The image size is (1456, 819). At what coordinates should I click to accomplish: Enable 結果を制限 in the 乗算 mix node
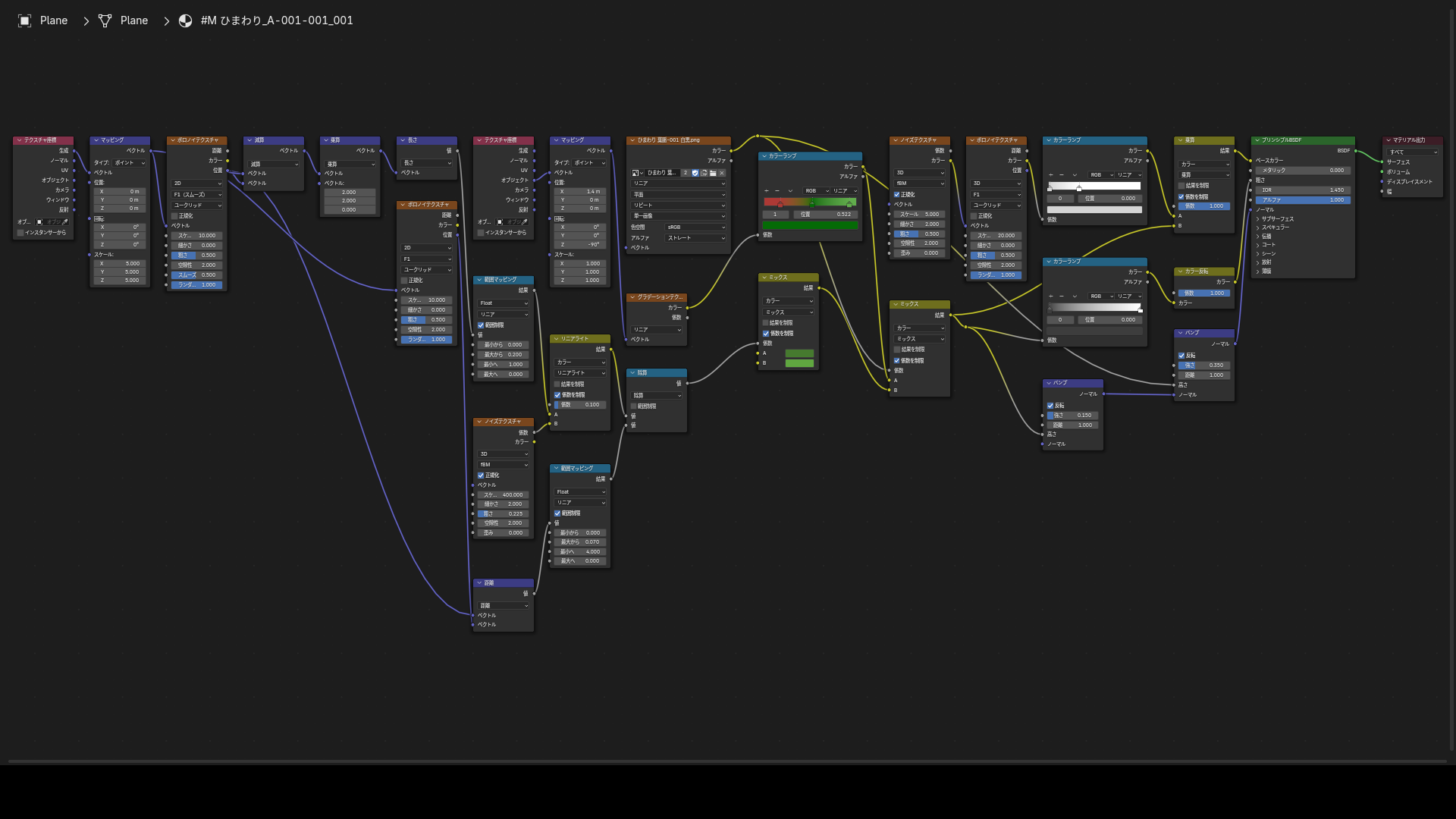click(x=1181, y=186)
